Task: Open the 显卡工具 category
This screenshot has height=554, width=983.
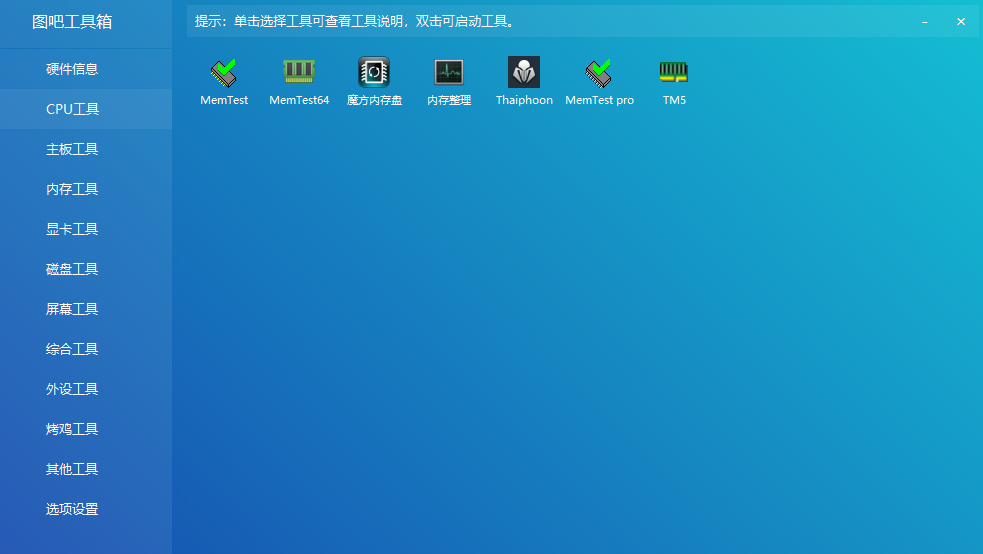Action: click(86, 229)
